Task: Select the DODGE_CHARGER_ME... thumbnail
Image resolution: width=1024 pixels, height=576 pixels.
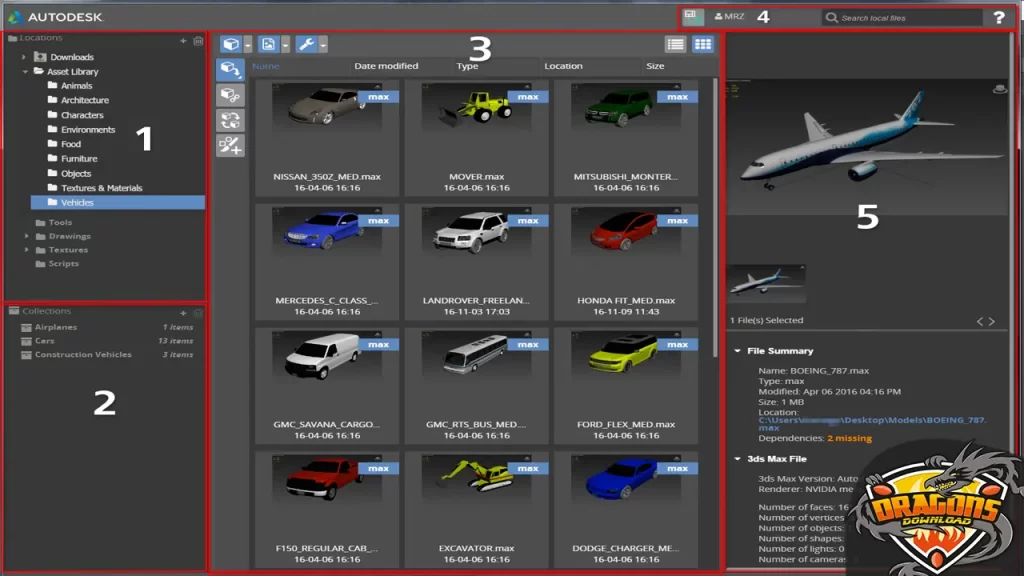Action: (x=626, y=509)
